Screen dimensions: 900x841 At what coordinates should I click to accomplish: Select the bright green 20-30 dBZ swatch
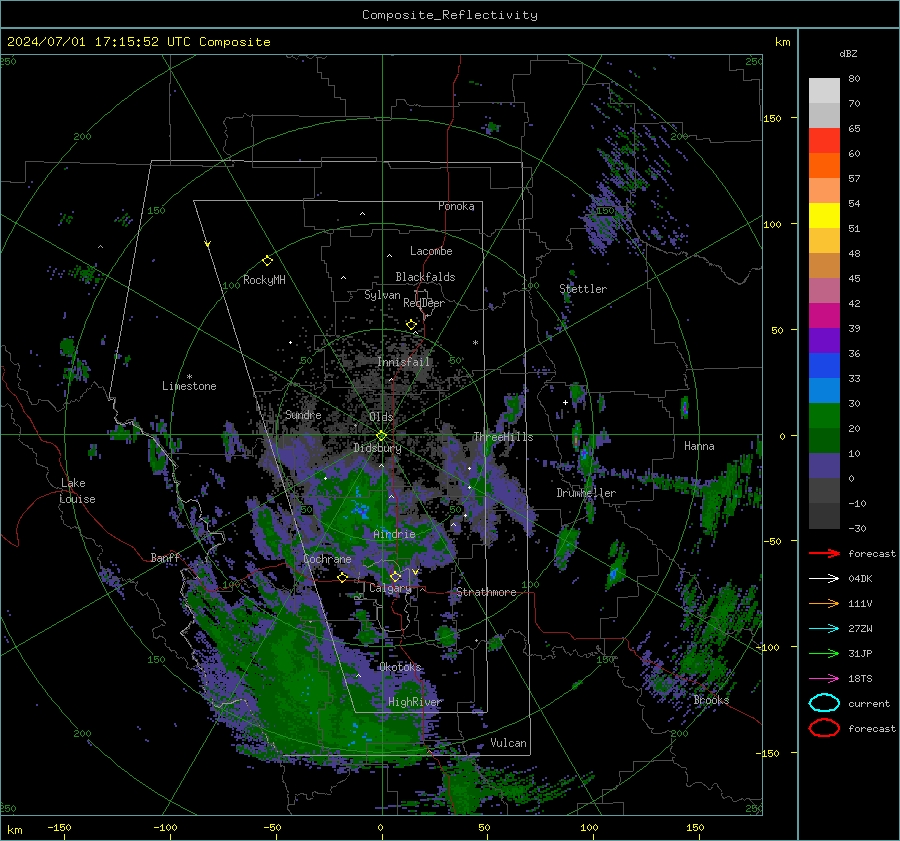[824, 416]
